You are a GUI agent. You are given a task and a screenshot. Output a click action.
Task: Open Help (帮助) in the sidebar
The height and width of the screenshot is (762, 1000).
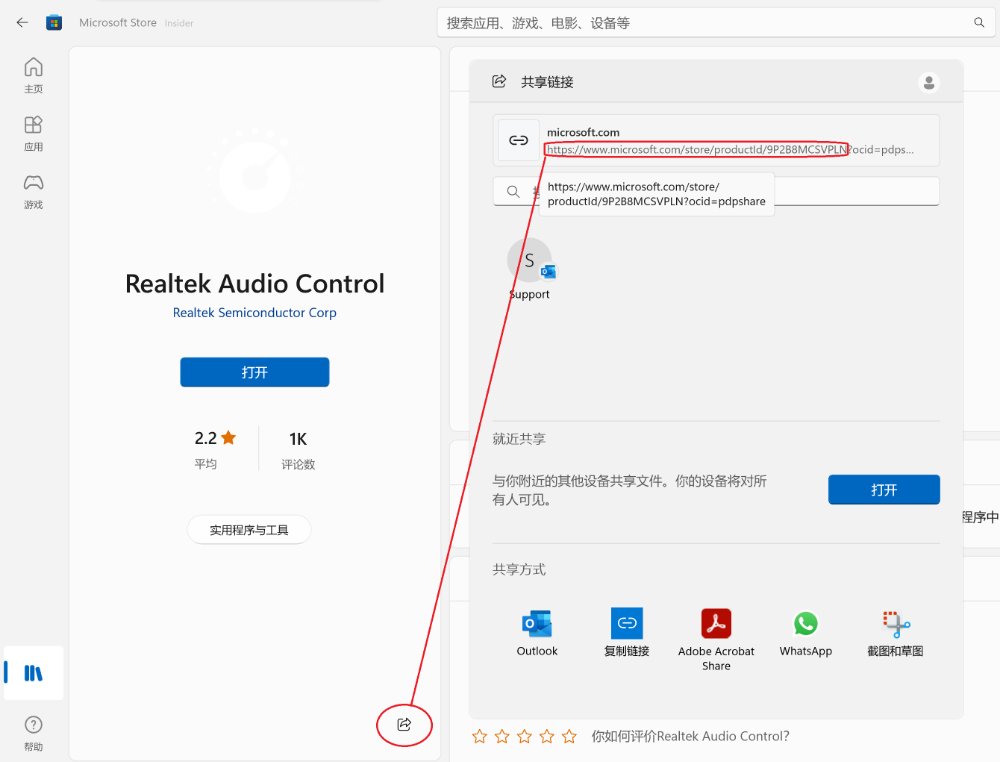click(33, 732)
